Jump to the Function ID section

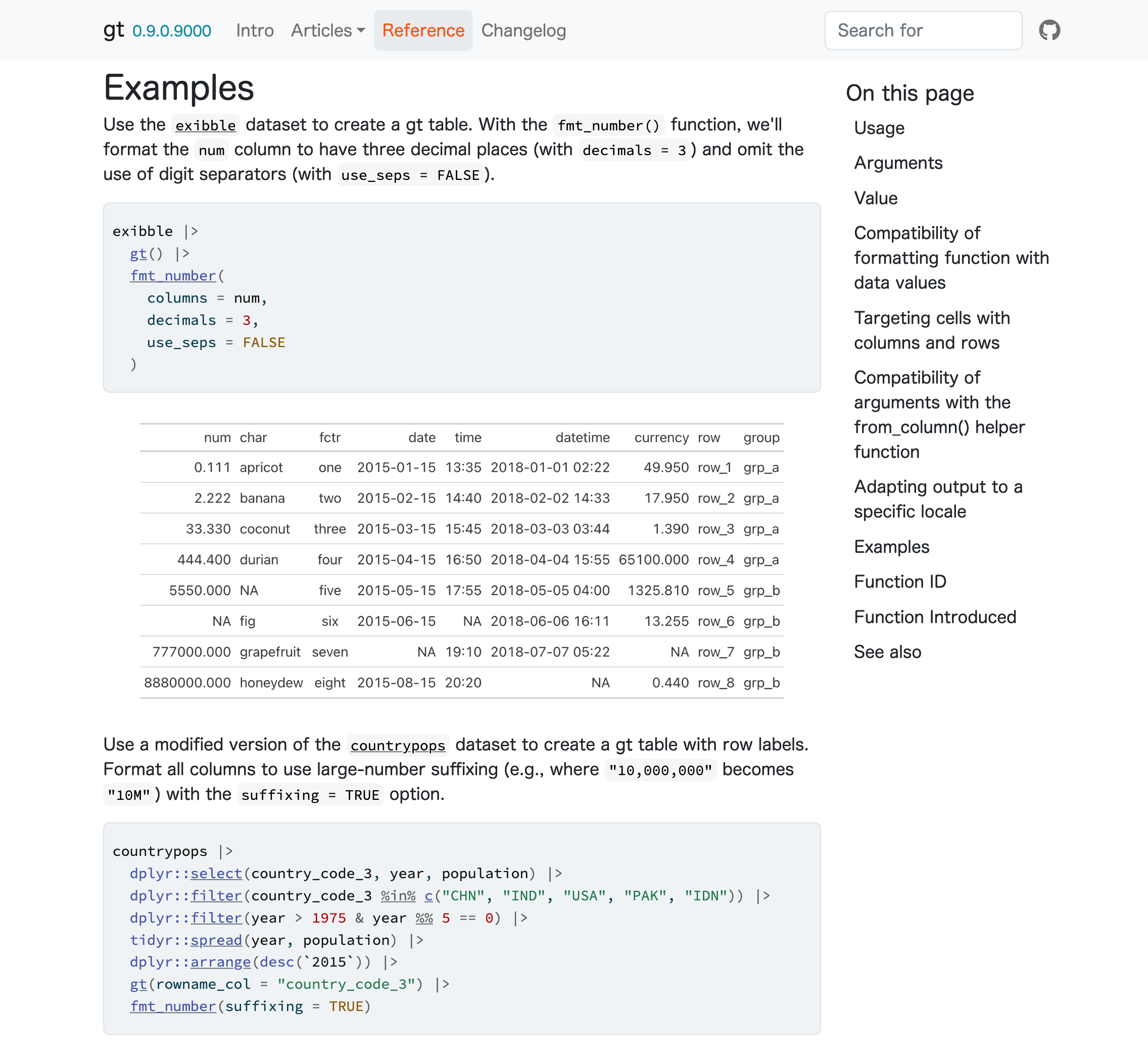[900, 581]
